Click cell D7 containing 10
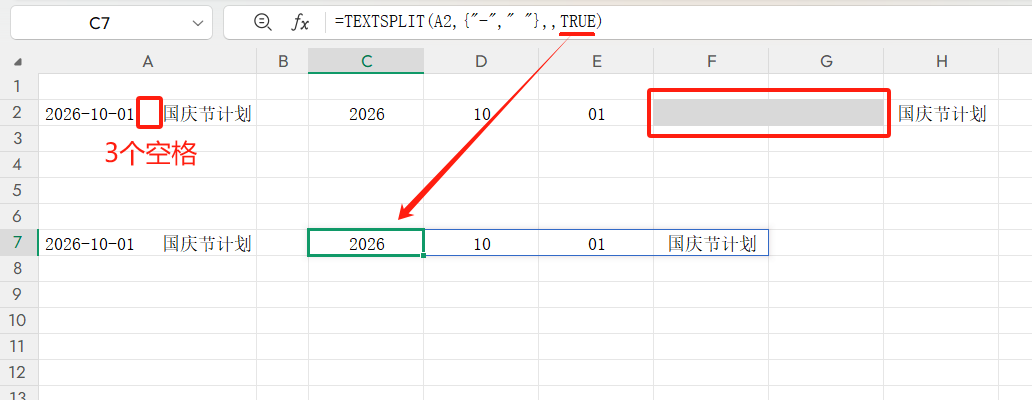Screen dimensions: 1032x400 [x=481, y=243]
